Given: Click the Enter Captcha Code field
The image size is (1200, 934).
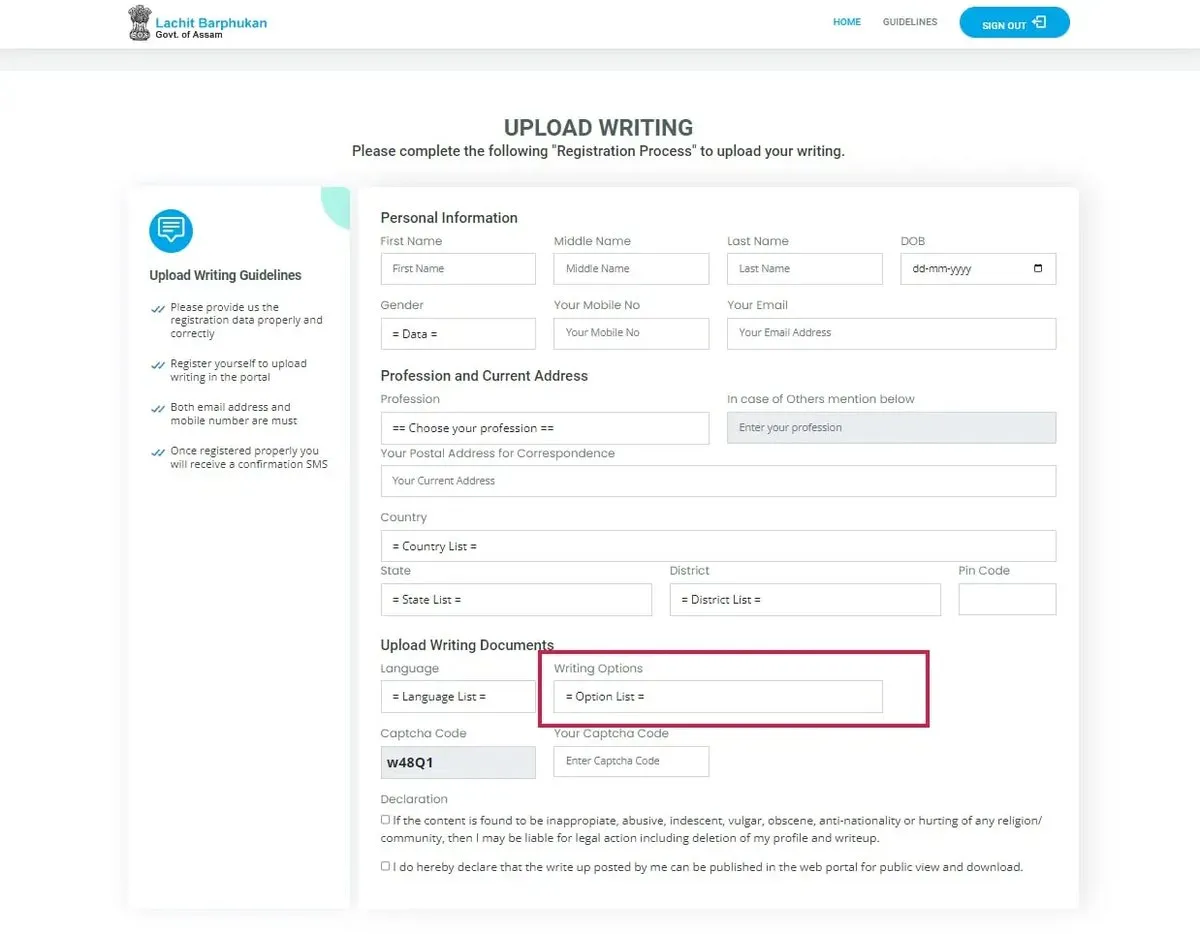Looking at the screenshot, I should 631,761.
